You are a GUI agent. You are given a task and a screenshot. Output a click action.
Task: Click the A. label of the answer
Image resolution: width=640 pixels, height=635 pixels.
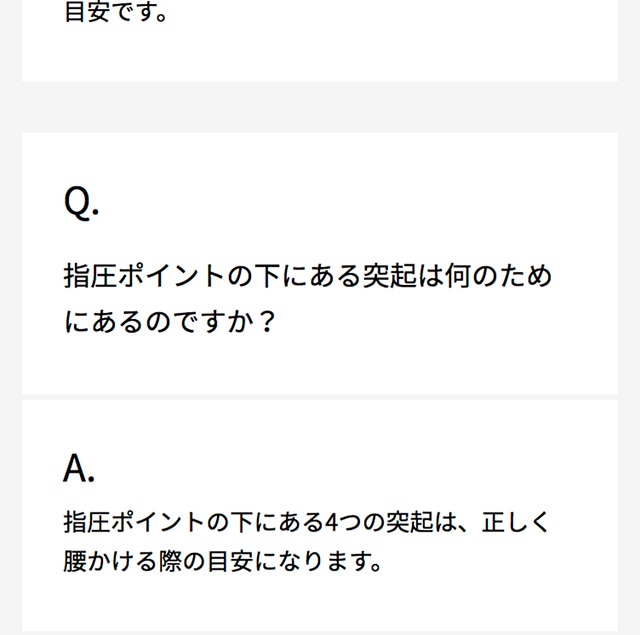79,467
